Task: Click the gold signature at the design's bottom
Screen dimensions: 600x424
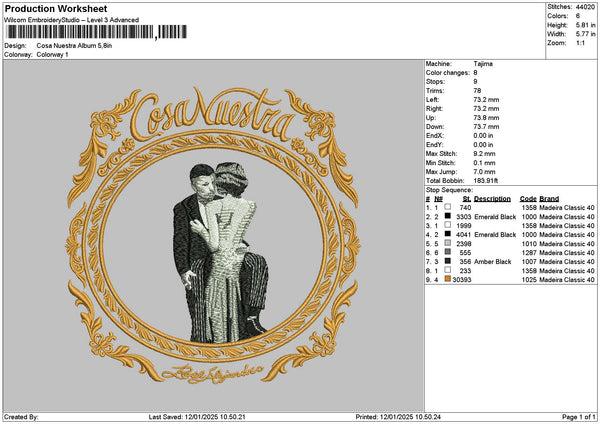Action: pos(212,373)
